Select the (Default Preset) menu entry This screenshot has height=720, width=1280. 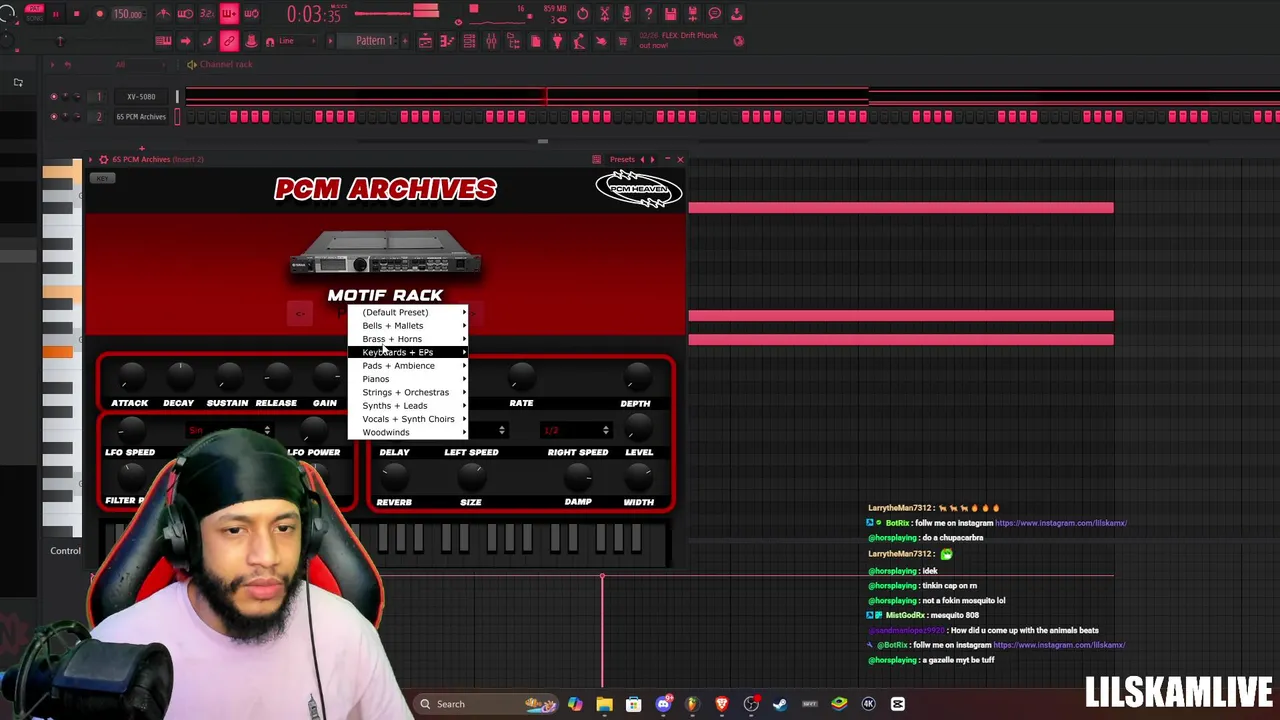pyautogui.click(x=408, y=312)
